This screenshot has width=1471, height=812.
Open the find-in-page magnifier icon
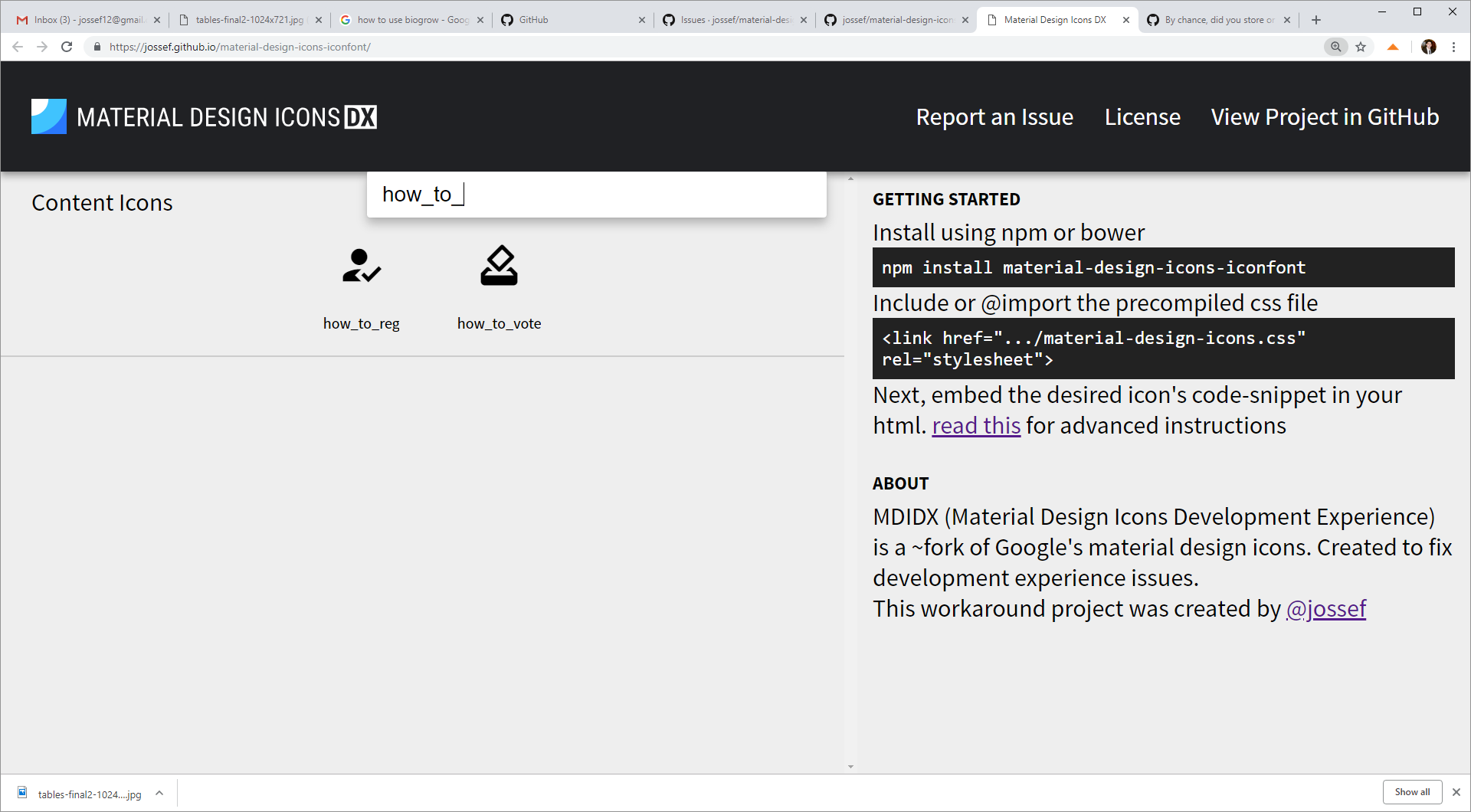click(1335, 47)
